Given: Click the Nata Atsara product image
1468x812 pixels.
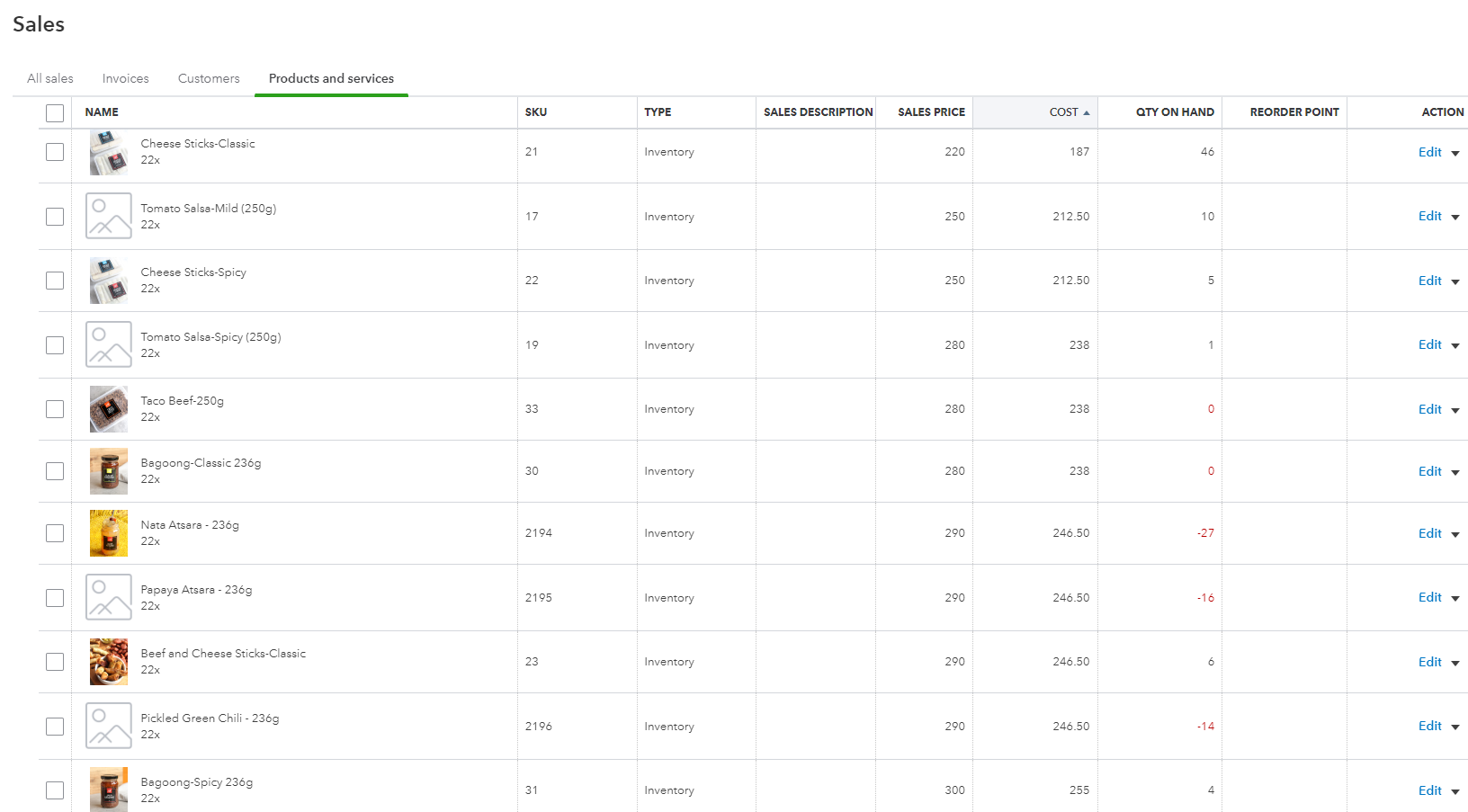Looking at the screenshot, I should point(108,533).
